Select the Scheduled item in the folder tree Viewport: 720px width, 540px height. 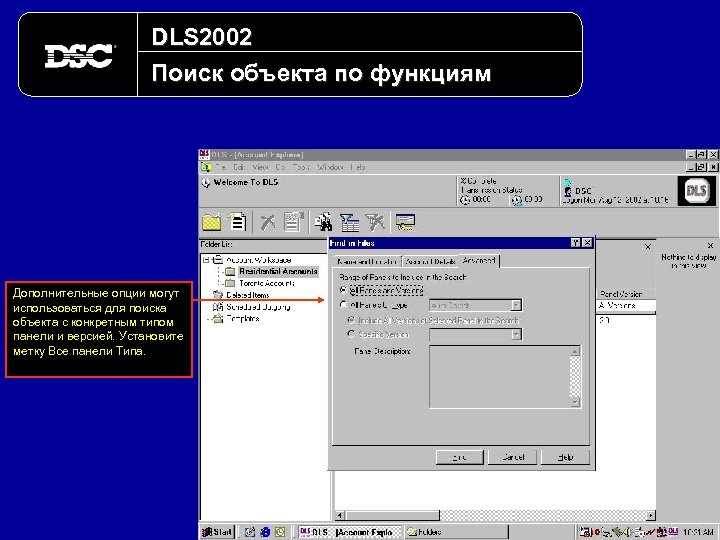click(258, 307)
